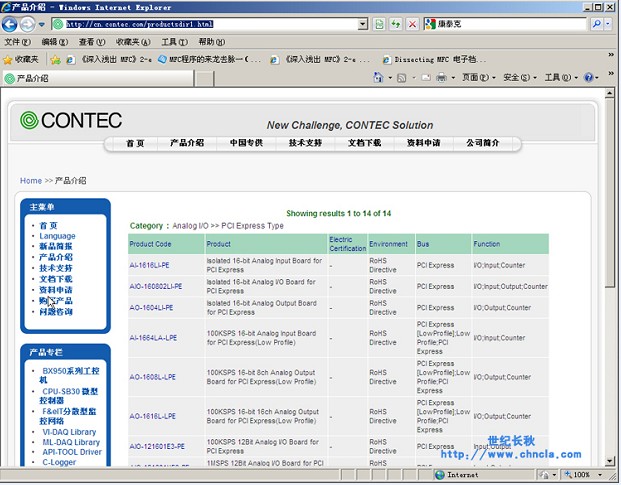Open the 文件(F) menu
Image resolution: width=621 pixels, height=485 pixels.
tap(17, 42)
